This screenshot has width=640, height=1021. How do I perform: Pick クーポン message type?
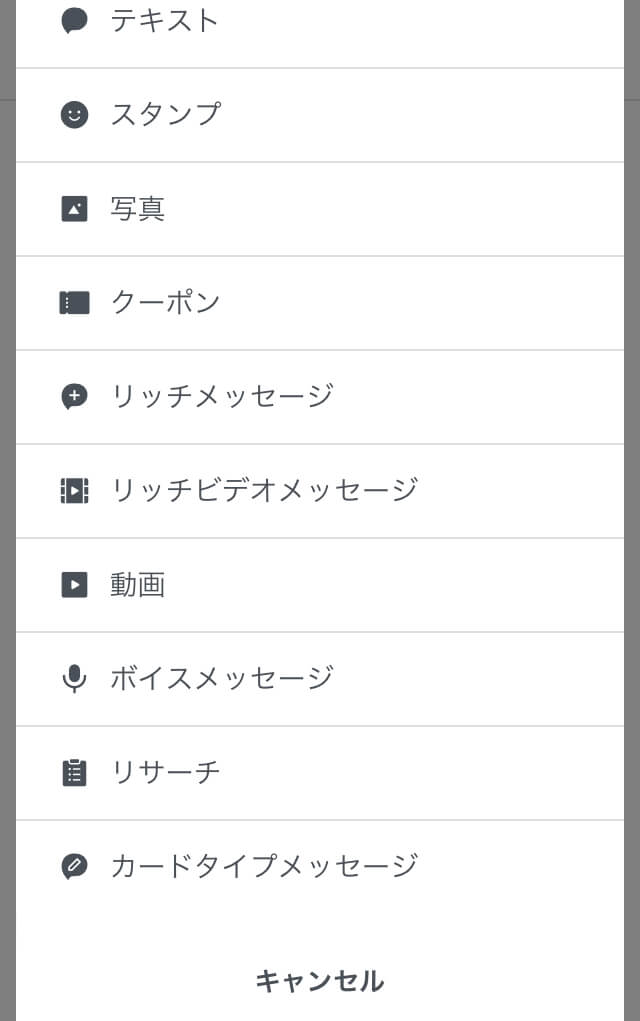click(165, 302)
